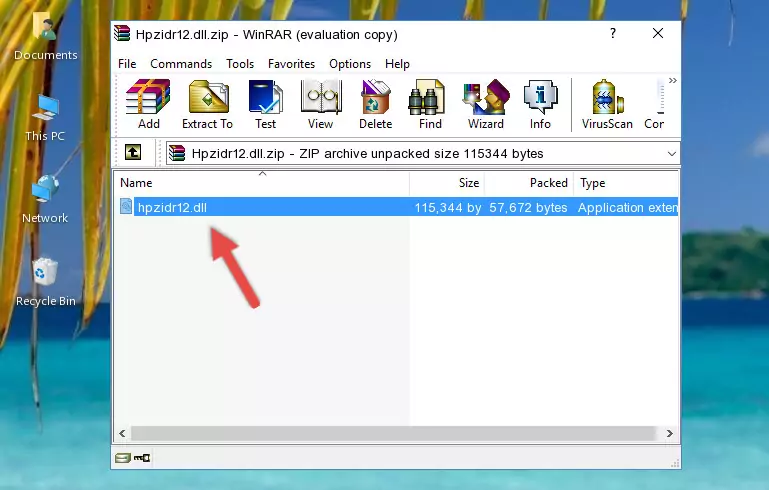Click the horizontal scrollbar thumb
Viewport: 769px width, 490px height.
[x=393, y=433]
